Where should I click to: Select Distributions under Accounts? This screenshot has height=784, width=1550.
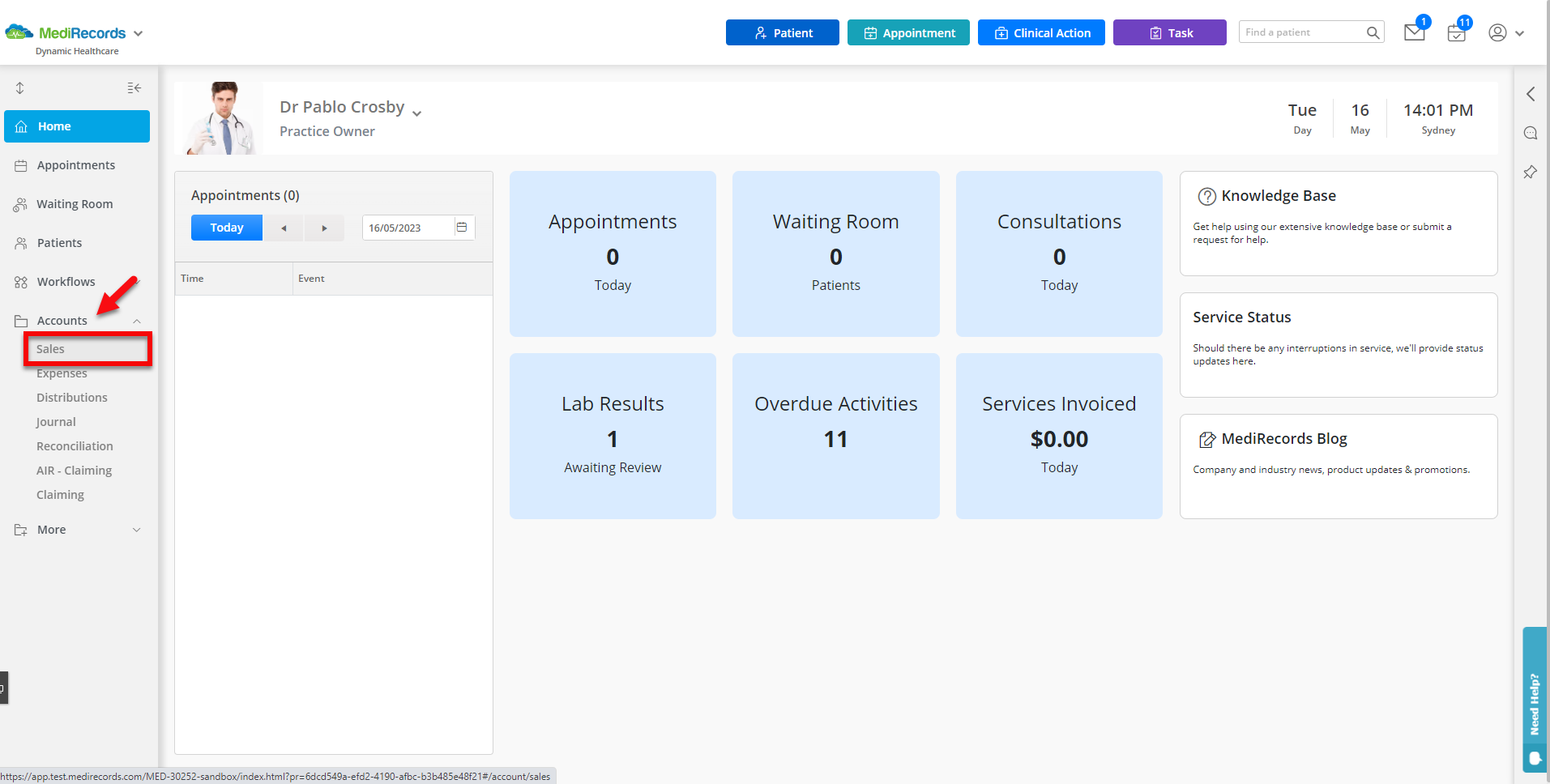(72, 398)
